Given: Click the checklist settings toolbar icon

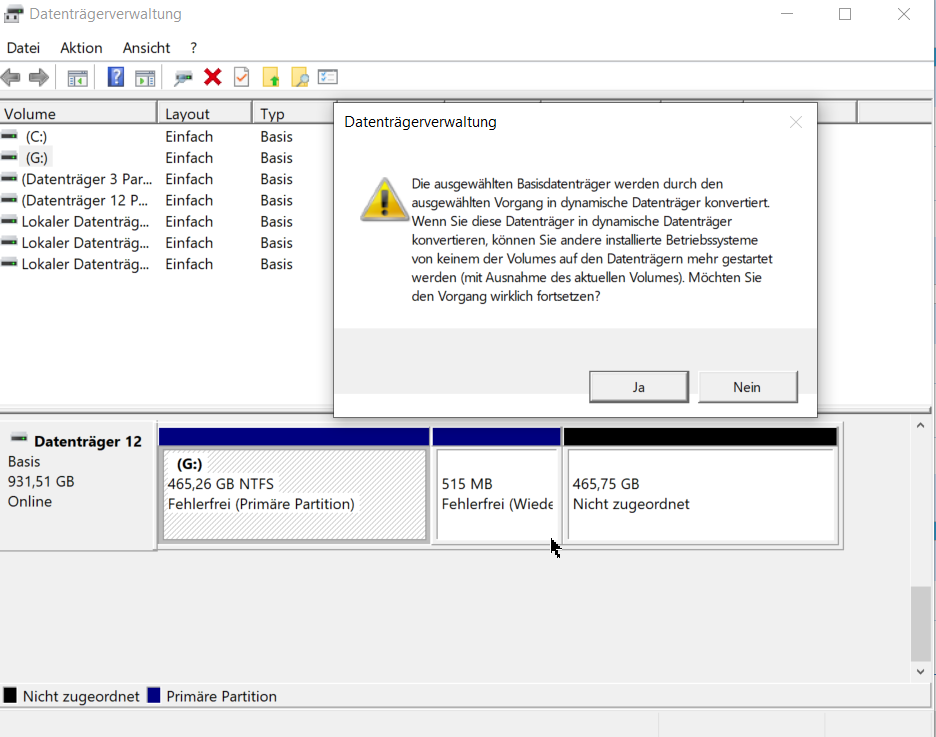Looking at the screenshot, I should pyautogui.click(x=328, y=77).
